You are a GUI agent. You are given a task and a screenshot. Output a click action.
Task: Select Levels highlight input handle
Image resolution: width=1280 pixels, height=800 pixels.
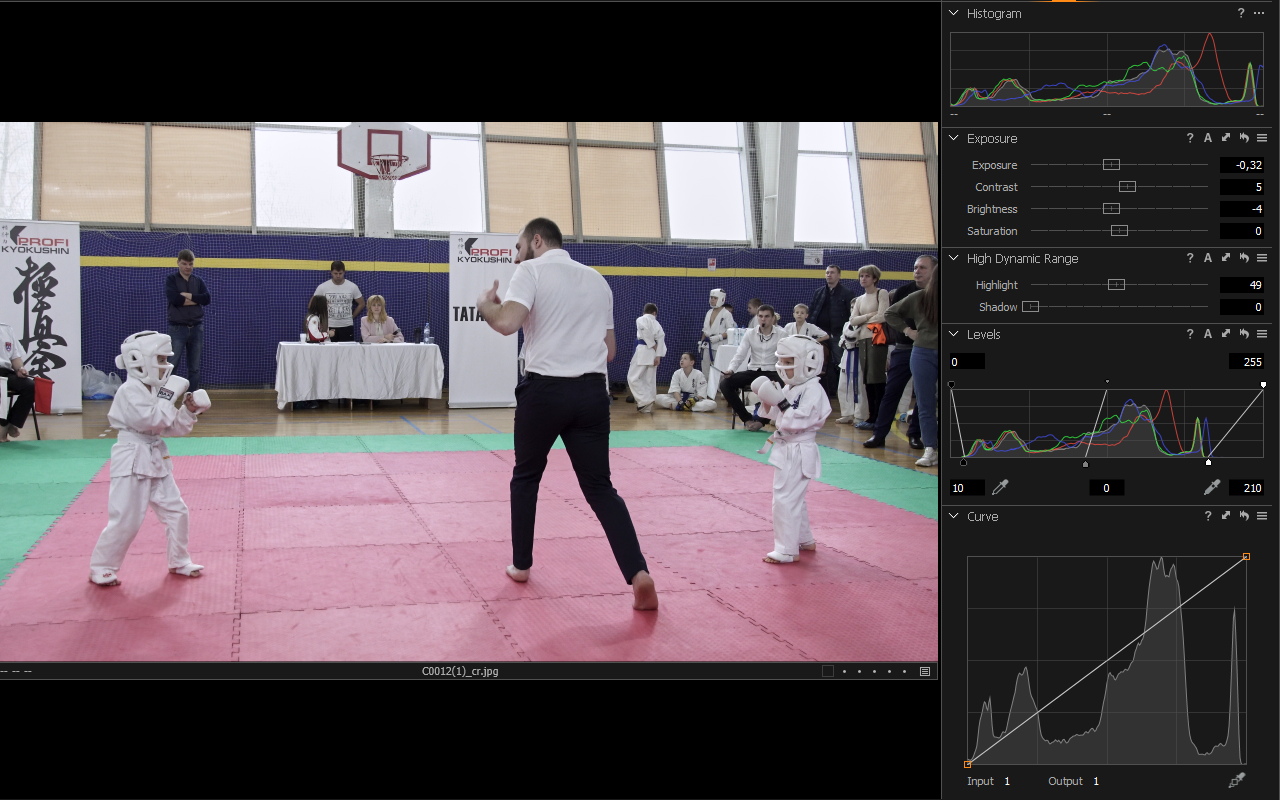(x=1208, y=462)
